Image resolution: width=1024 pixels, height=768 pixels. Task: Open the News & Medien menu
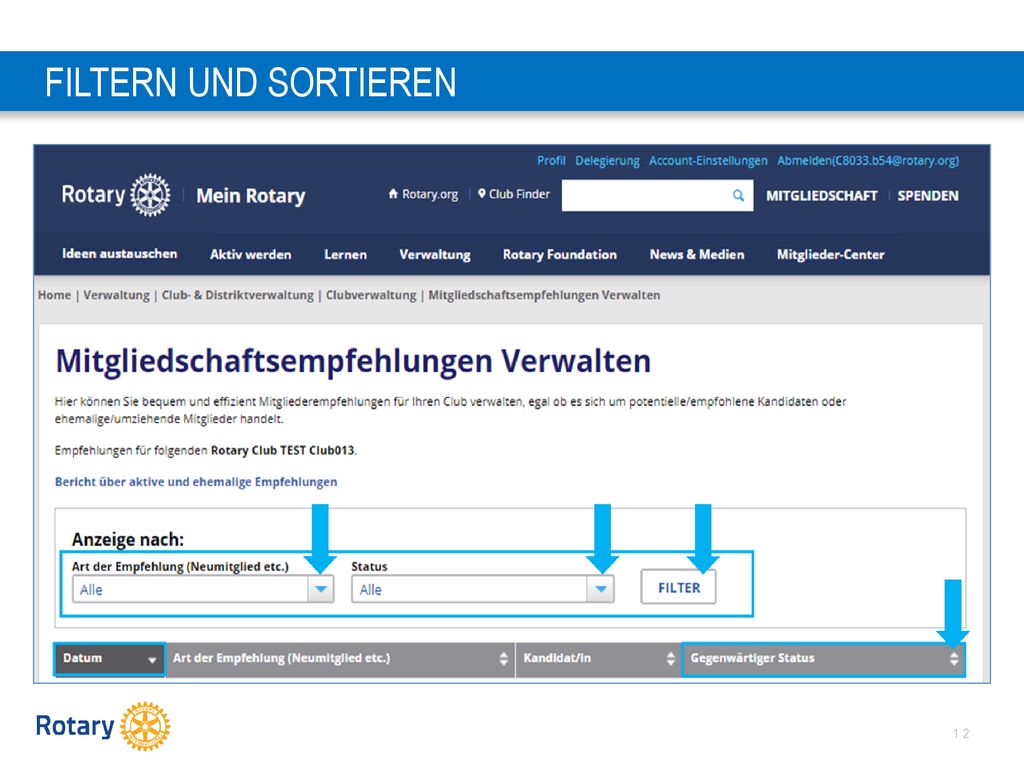697,255
